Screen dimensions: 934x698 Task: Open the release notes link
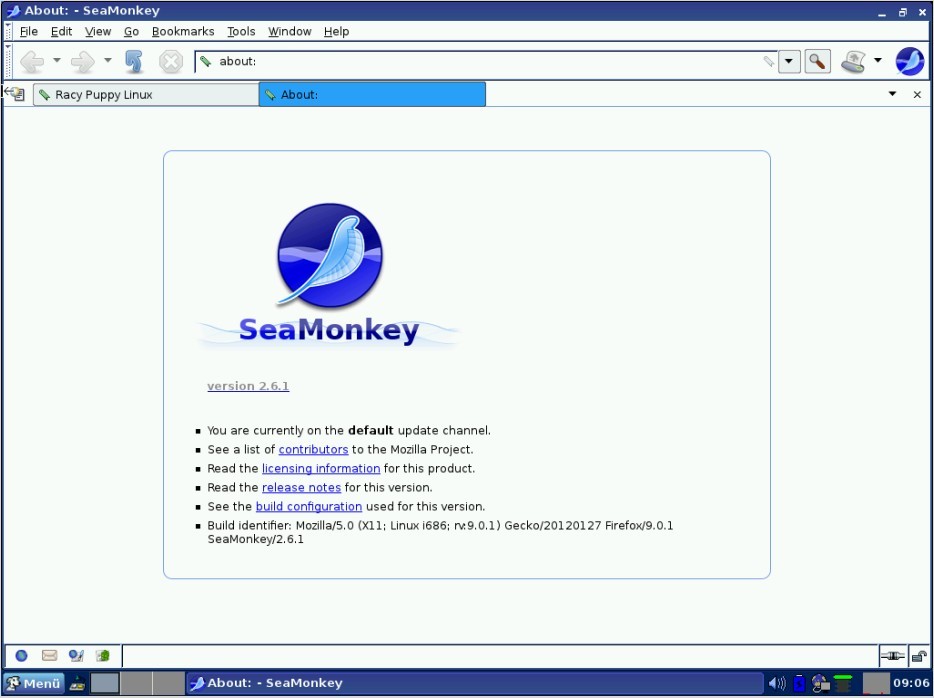click(301, 488)
